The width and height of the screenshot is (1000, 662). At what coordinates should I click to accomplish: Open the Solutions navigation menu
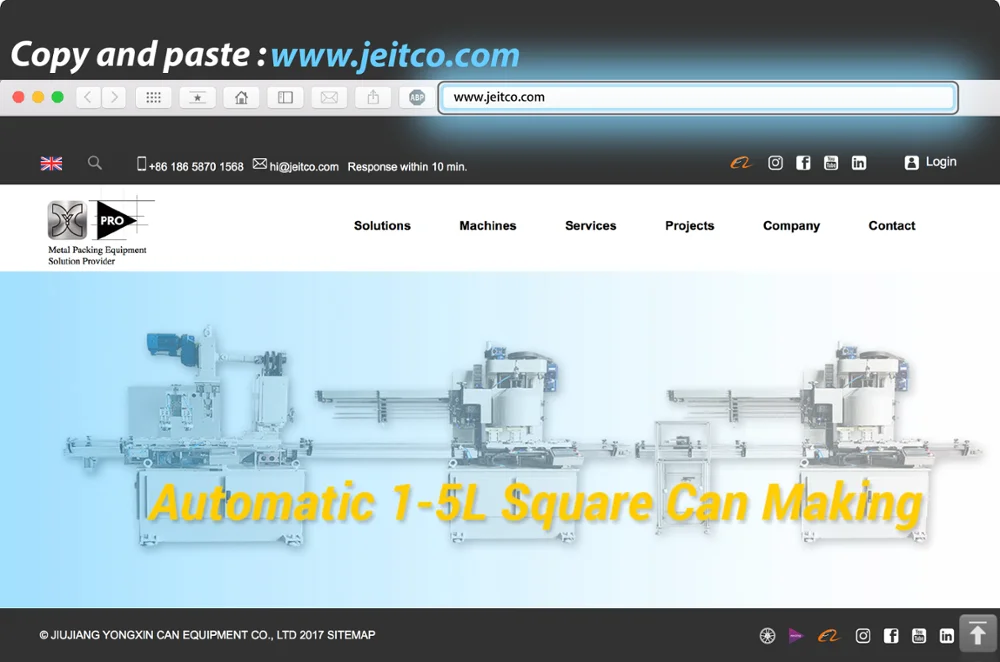[382, 226]
